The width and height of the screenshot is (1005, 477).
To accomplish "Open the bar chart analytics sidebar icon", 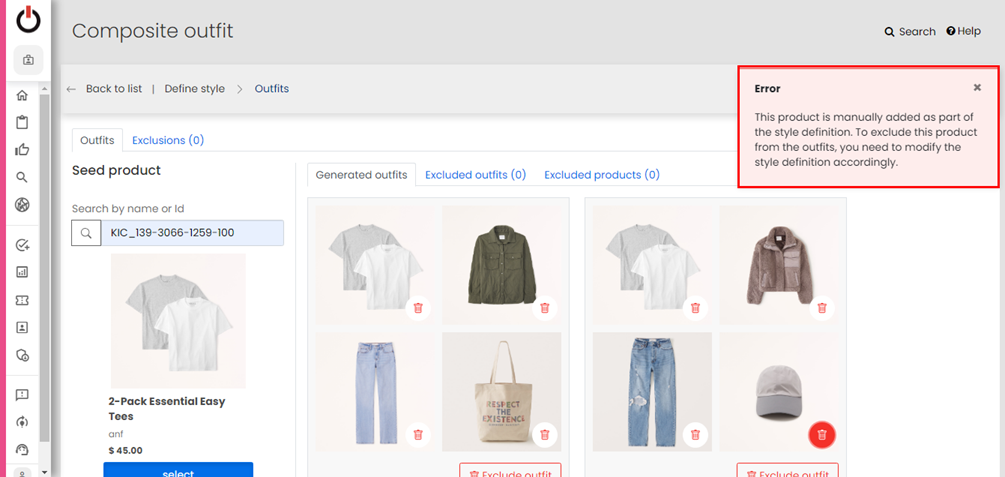I will [x=22, y=272].
